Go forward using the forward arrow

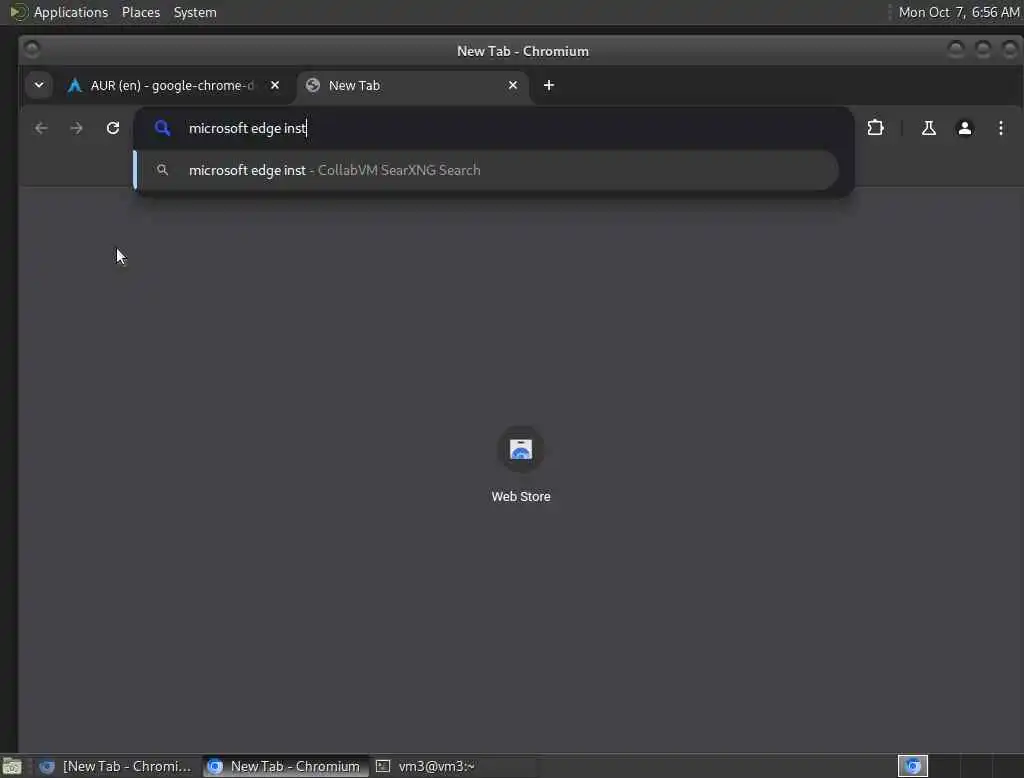point(76,128)
